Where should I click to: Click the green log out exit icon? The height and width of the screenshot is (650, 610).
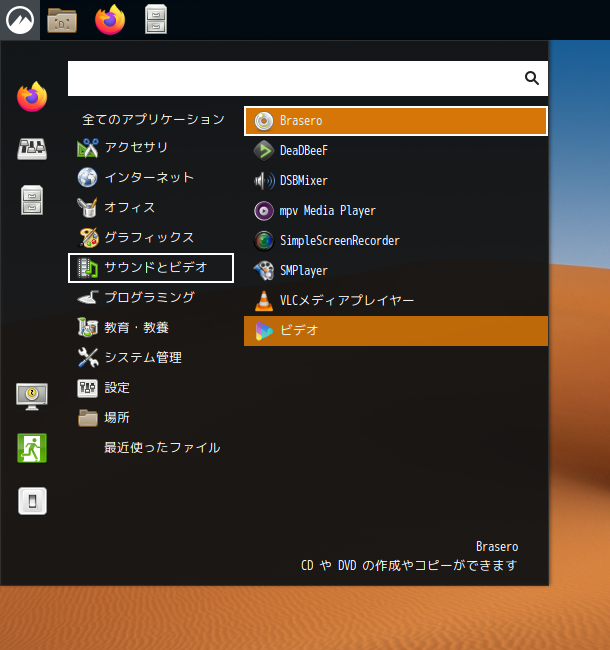(x=32, y=448)
